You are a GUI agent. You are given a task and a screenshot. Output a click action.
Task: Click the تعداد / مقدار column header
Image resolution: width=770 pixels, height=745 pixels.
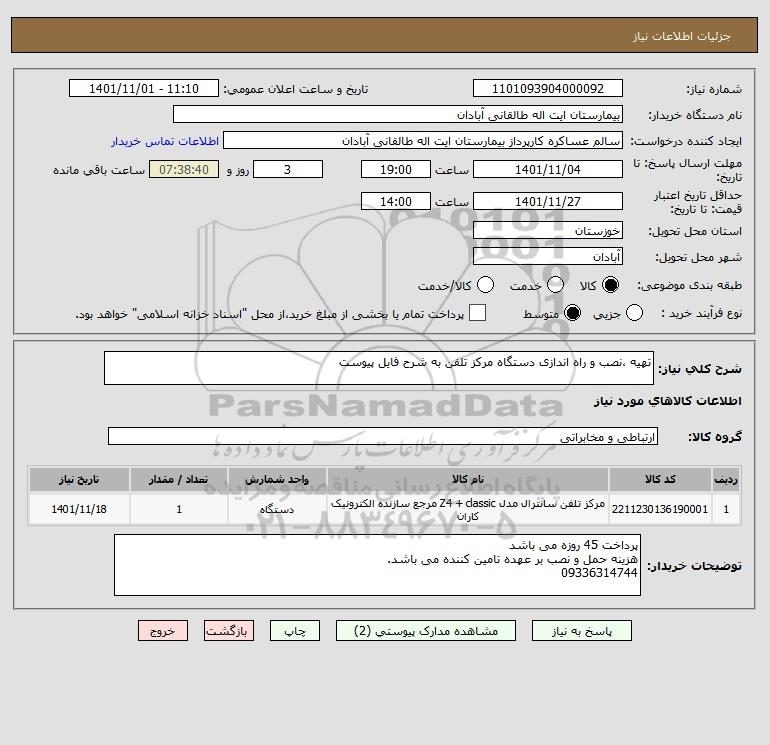[x=179, y=479]
